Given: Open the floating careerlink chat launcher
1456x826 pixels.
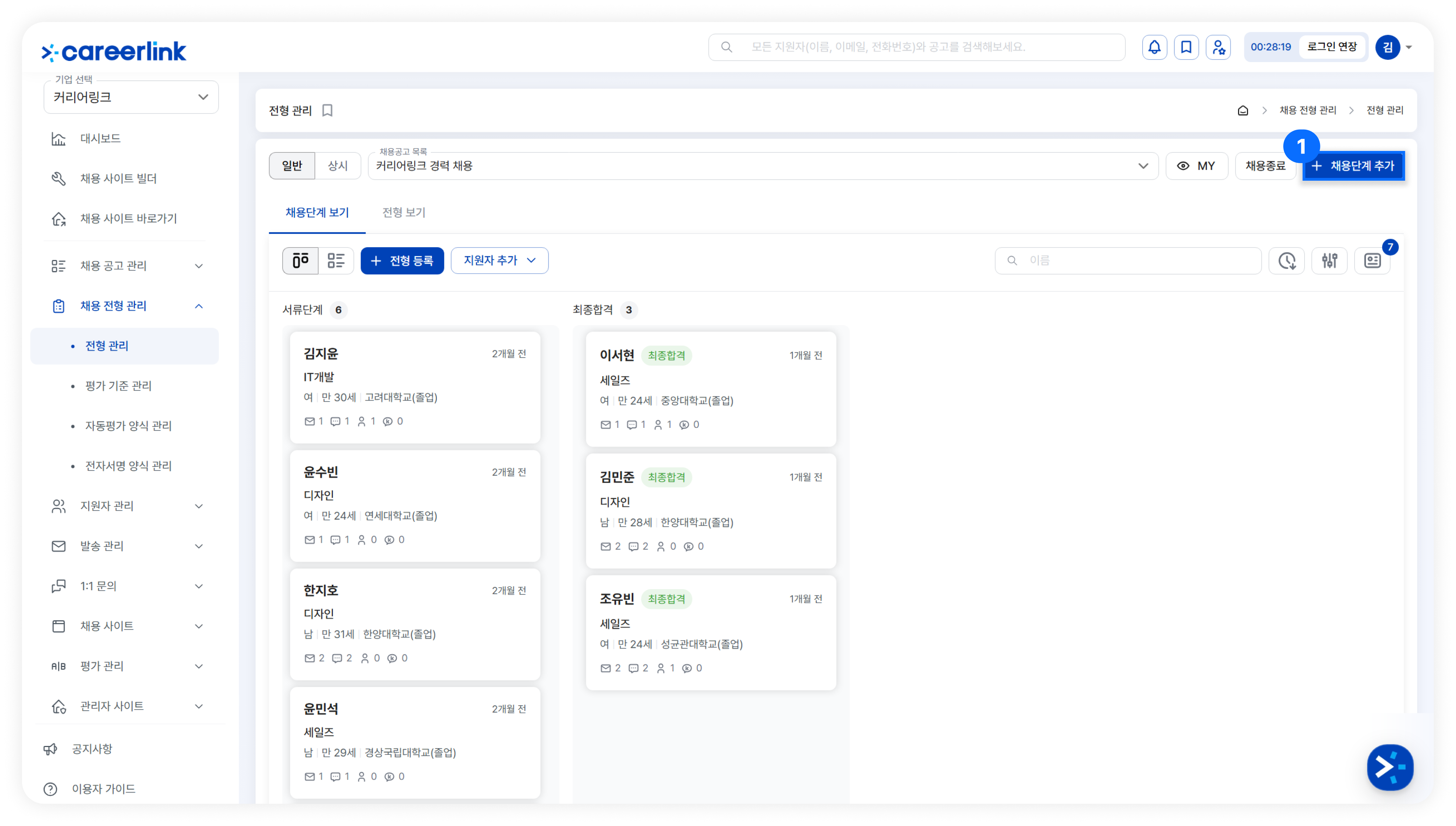Looking at the screenshot, I should click(x=1389, y=767).
